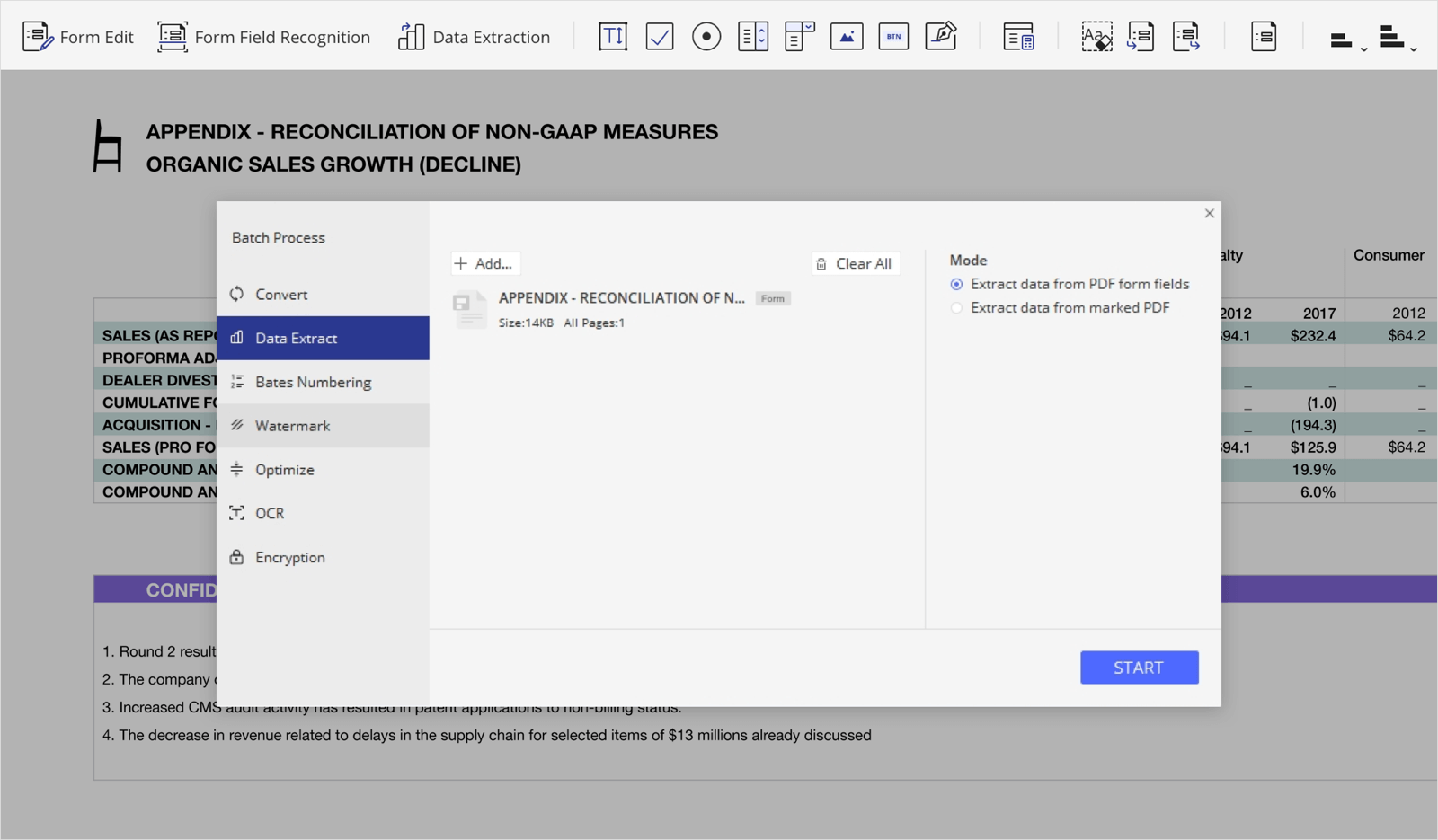The image size is (1438, 840).
Task: Open Form Field Recognition tool
Action: [264, 37]
